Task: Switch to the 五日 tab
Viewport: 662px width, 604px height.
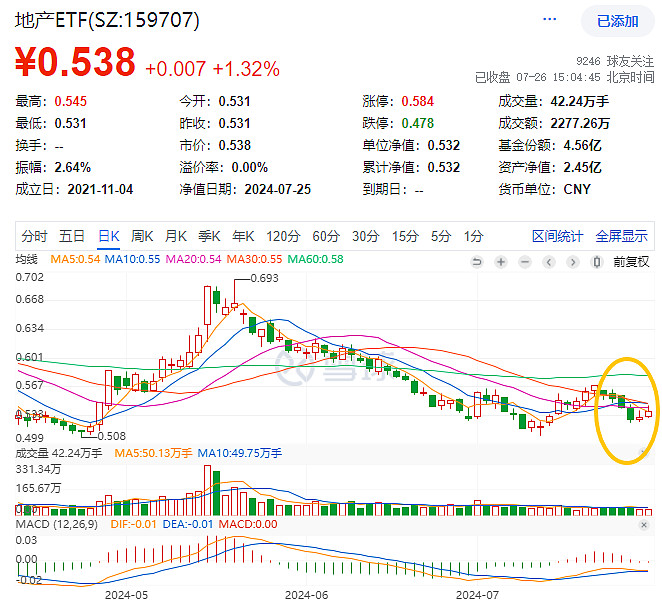Action: [71, 236]
